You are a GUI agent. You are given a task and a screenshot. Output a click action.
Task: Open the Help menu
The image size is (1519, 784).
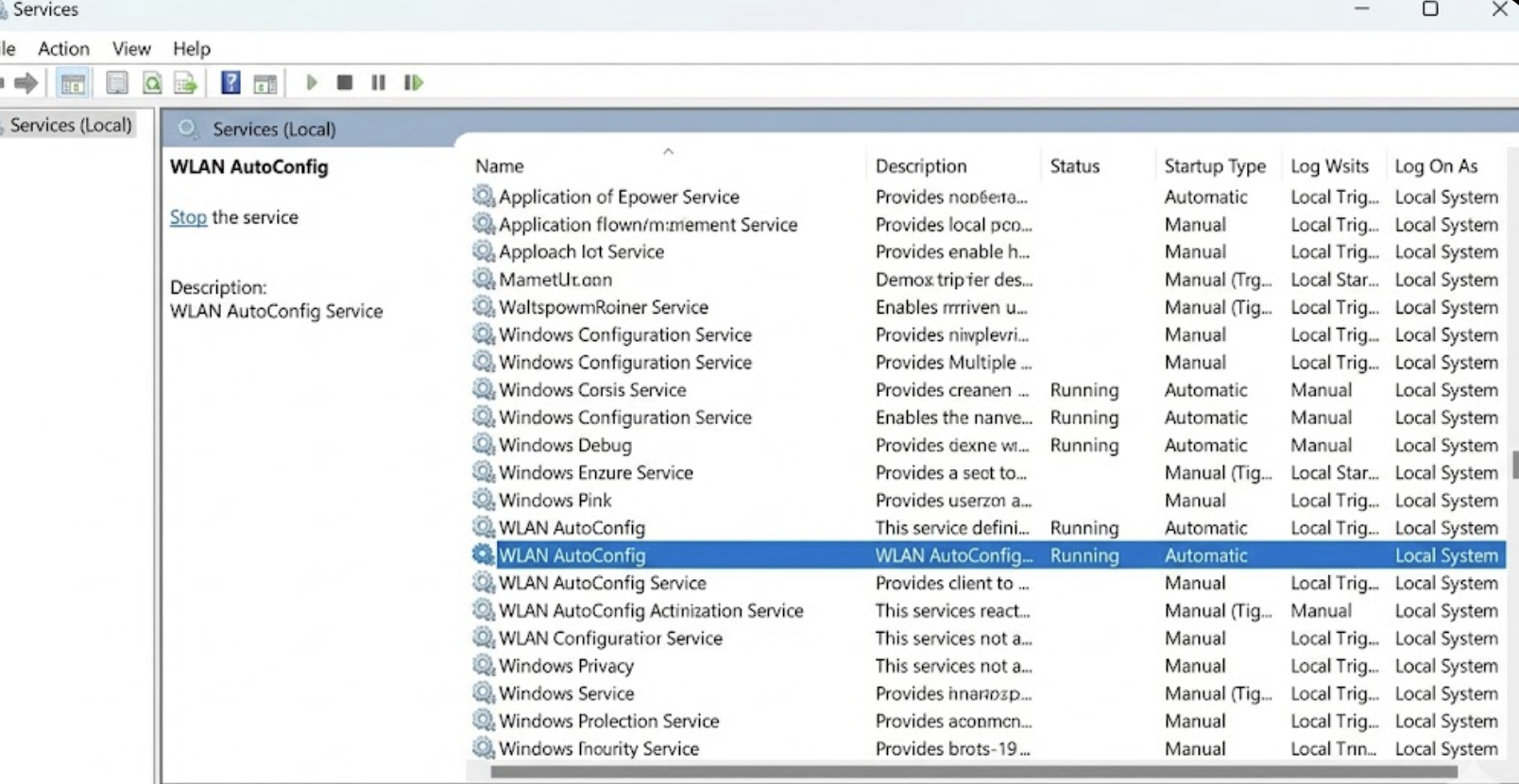[x=192, y=48]
